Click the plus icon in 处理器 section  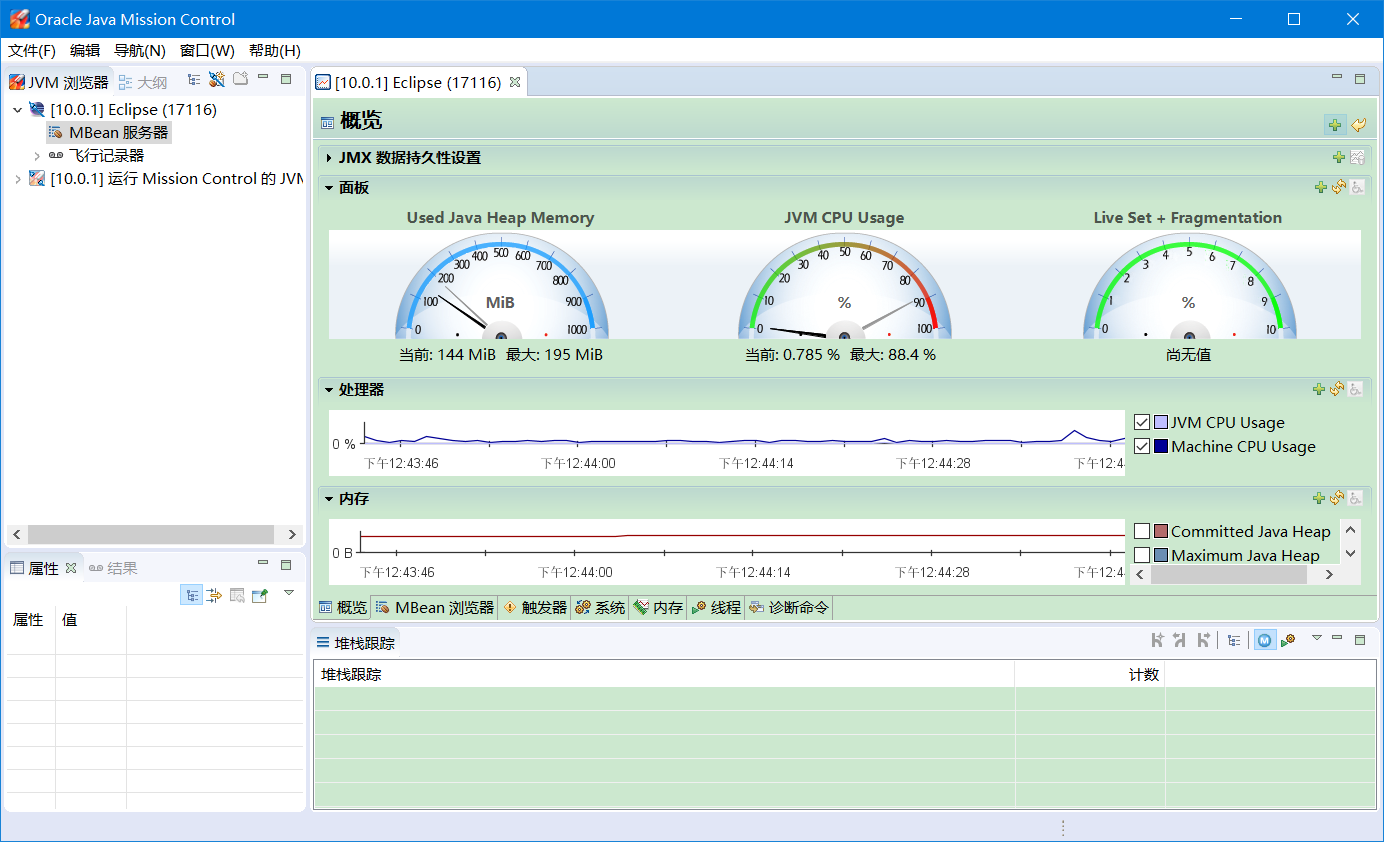1320,389
